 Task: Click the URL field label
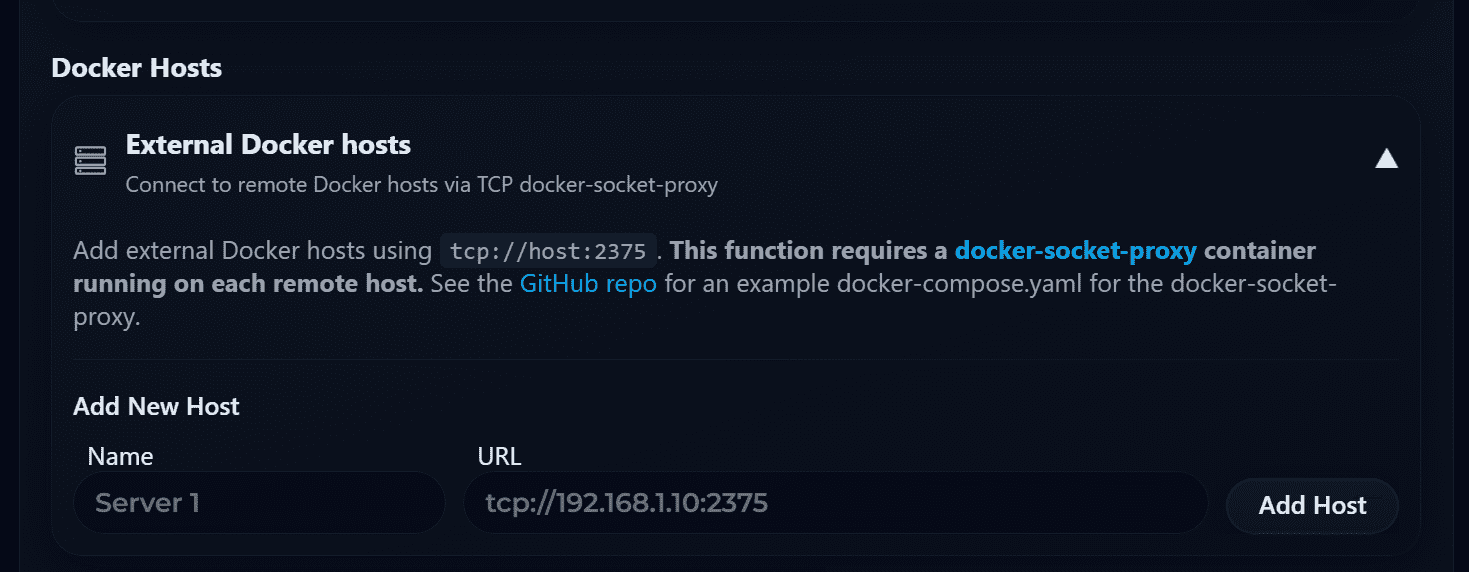(499, 457)
